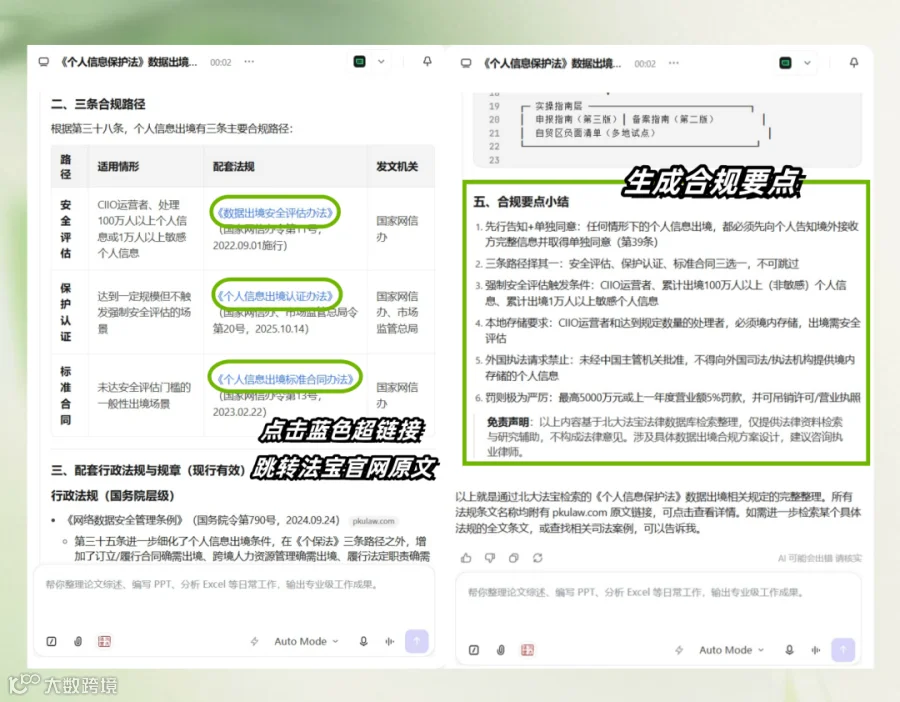900x702 pixels.
Task: Click heading 二、三条合规路径
Action: coord(98,104)
